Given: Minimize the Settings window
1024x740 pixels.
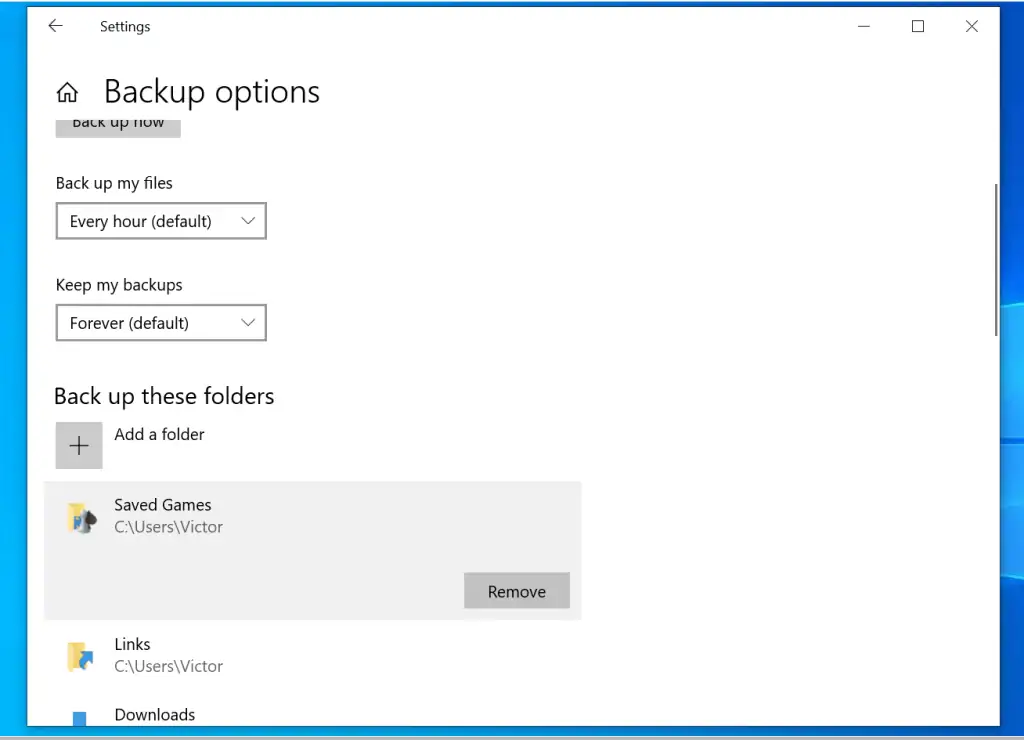Looking at the screenshot, I should pyautogui.click(x=864, y=27).
